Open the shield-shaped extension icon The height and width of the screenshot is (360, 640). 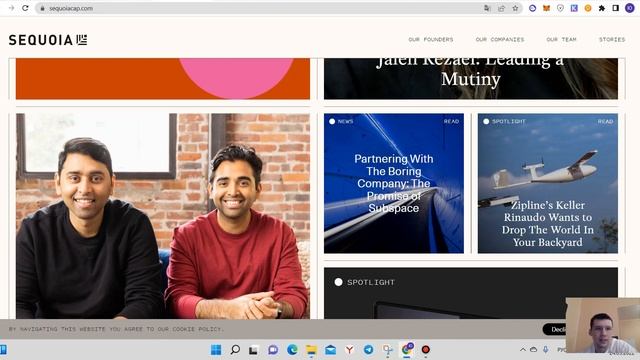click(560, 8)
